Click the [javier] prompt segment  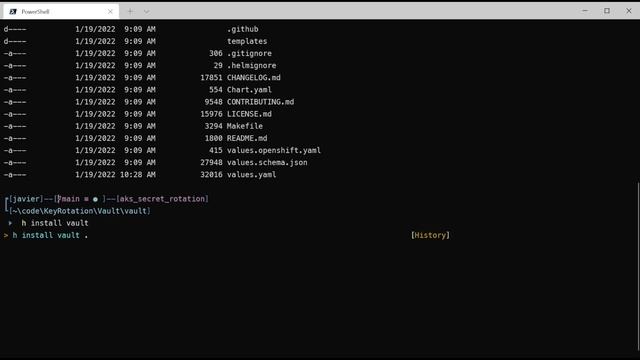(x=26, y=199)
